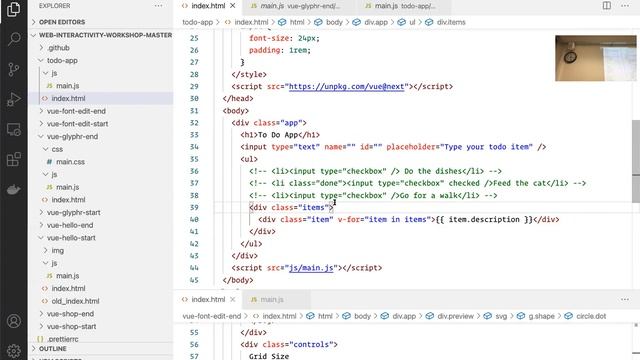Screen dimensions: 640x360
Task: Click todo-app in top breadcrumb
Action: 198,22
